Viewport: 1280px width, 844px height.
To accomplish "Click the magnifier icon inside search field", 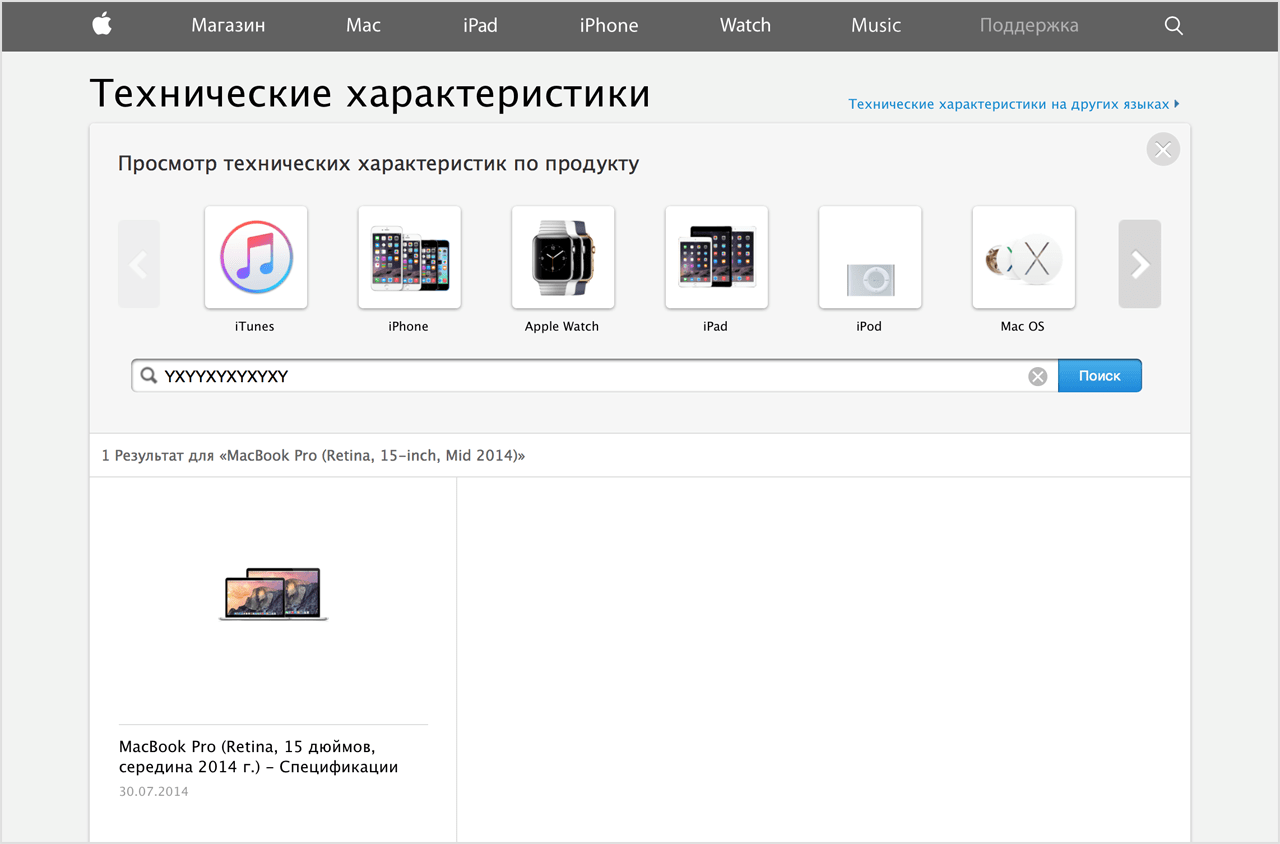I will click(x=149, y=376).
